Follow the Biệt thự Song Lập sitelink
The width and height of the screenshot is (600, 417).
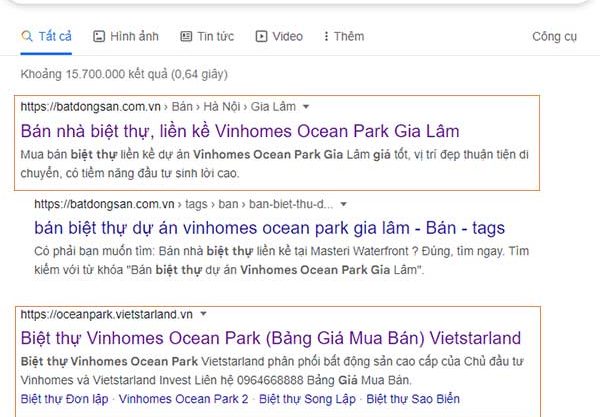pyautogui.click(x=307, y=399)
